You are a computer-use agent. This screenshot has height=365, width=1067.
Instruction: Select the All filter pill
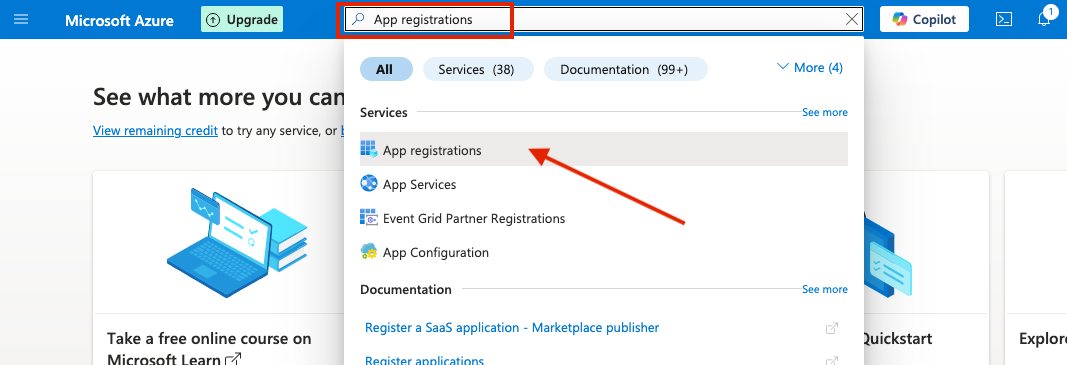[x=386, y=69]
